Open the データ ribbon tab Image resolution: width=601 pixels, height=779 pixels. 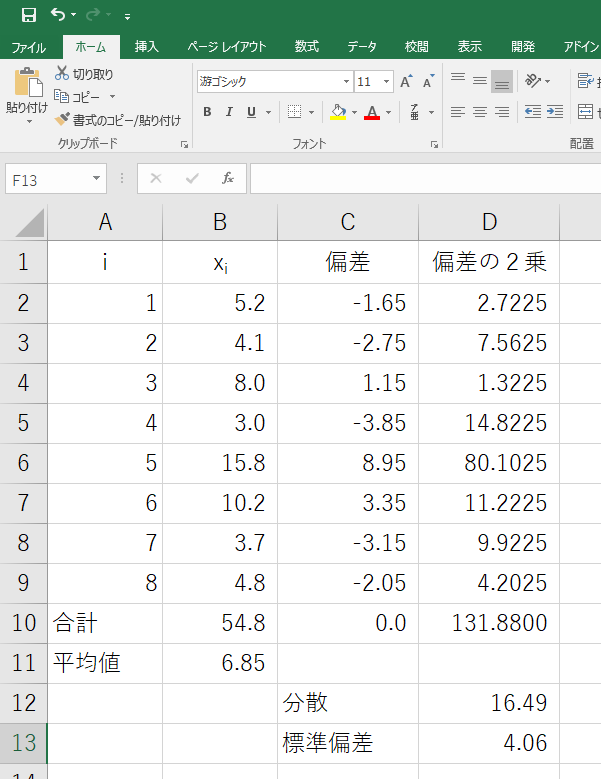point(362,47)
